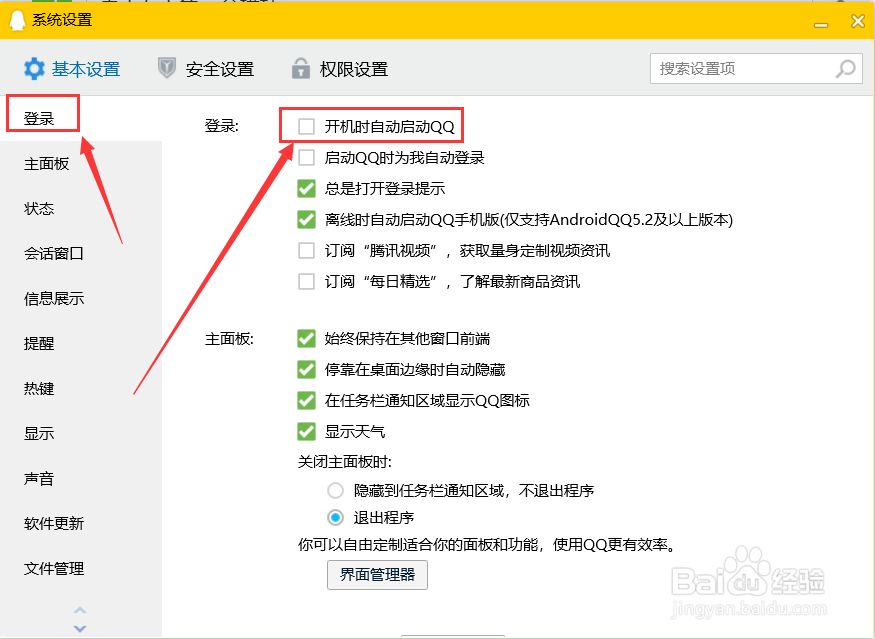875x639 pixels.
Task: Open 热键 settings from the sidebar
Action: [x=38, y=388]
